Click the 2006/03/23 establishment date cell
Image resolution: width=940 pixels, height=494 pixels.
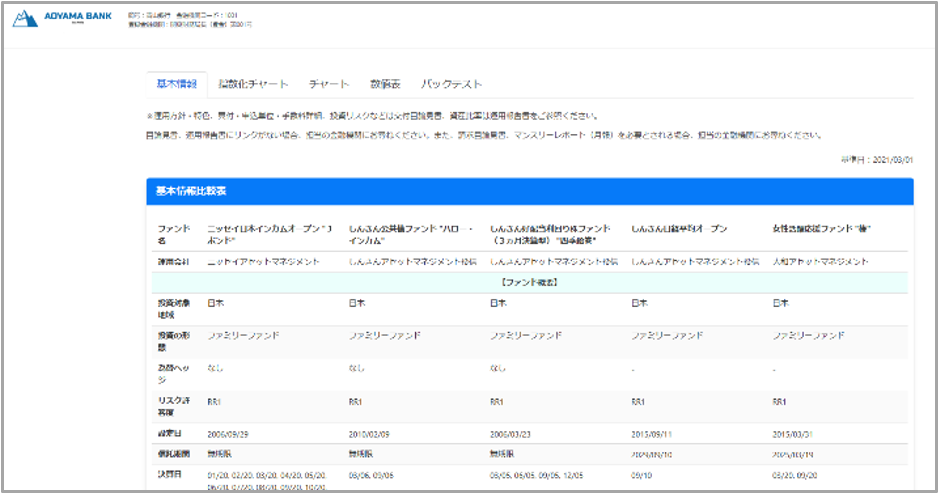510,434
